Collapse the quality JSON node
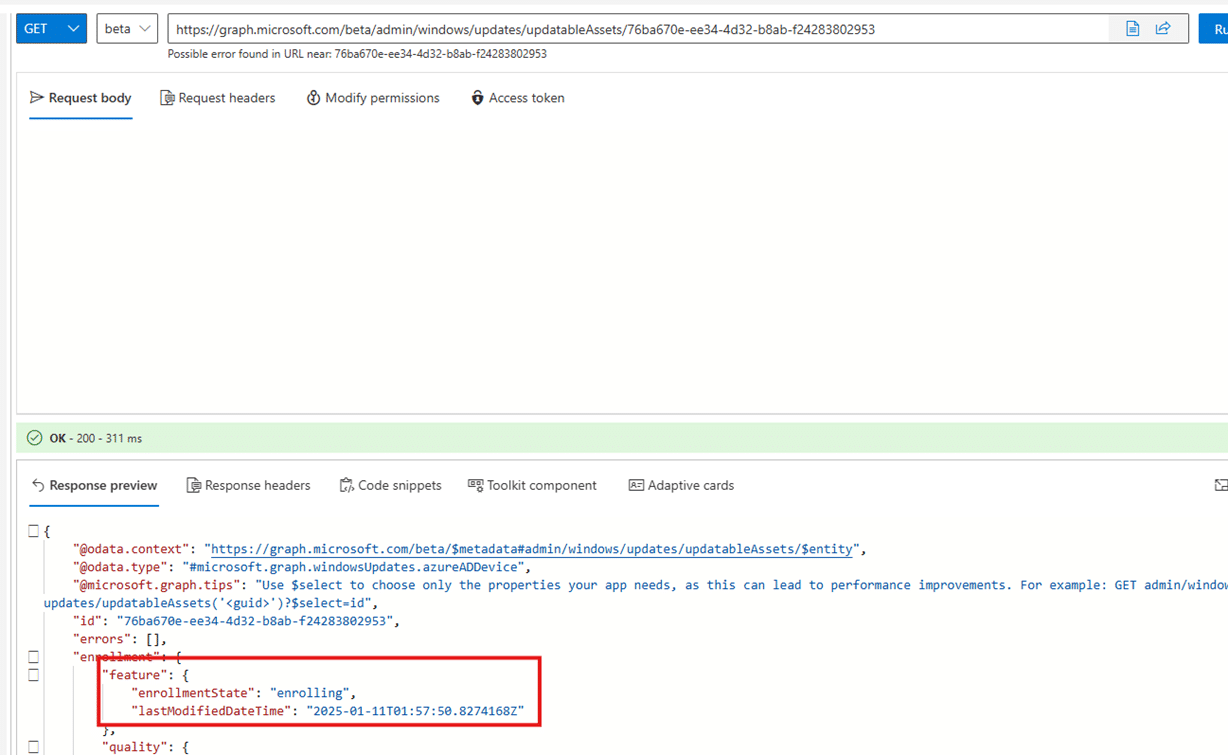Image resolution: width=1228 pixels, height=755 pixels. pyautogui.click(x=33, y=747)
